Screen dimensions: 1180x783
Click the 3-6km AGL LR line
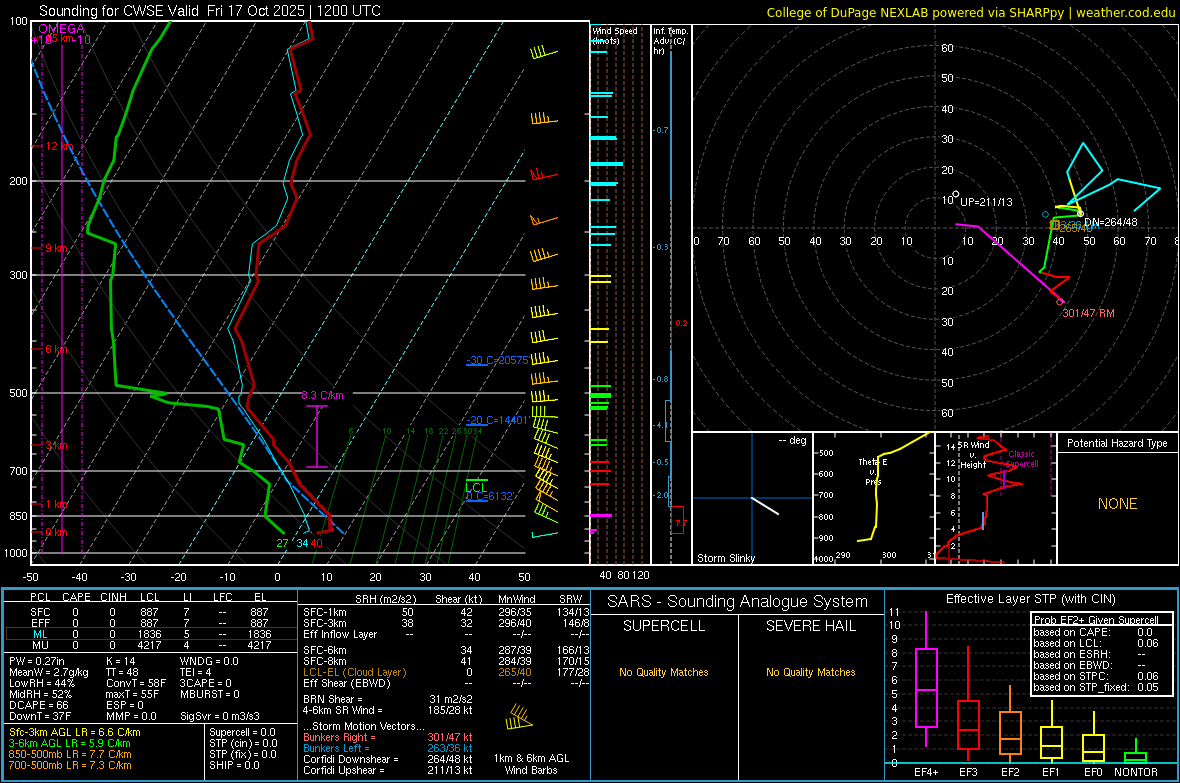point(70,743)
